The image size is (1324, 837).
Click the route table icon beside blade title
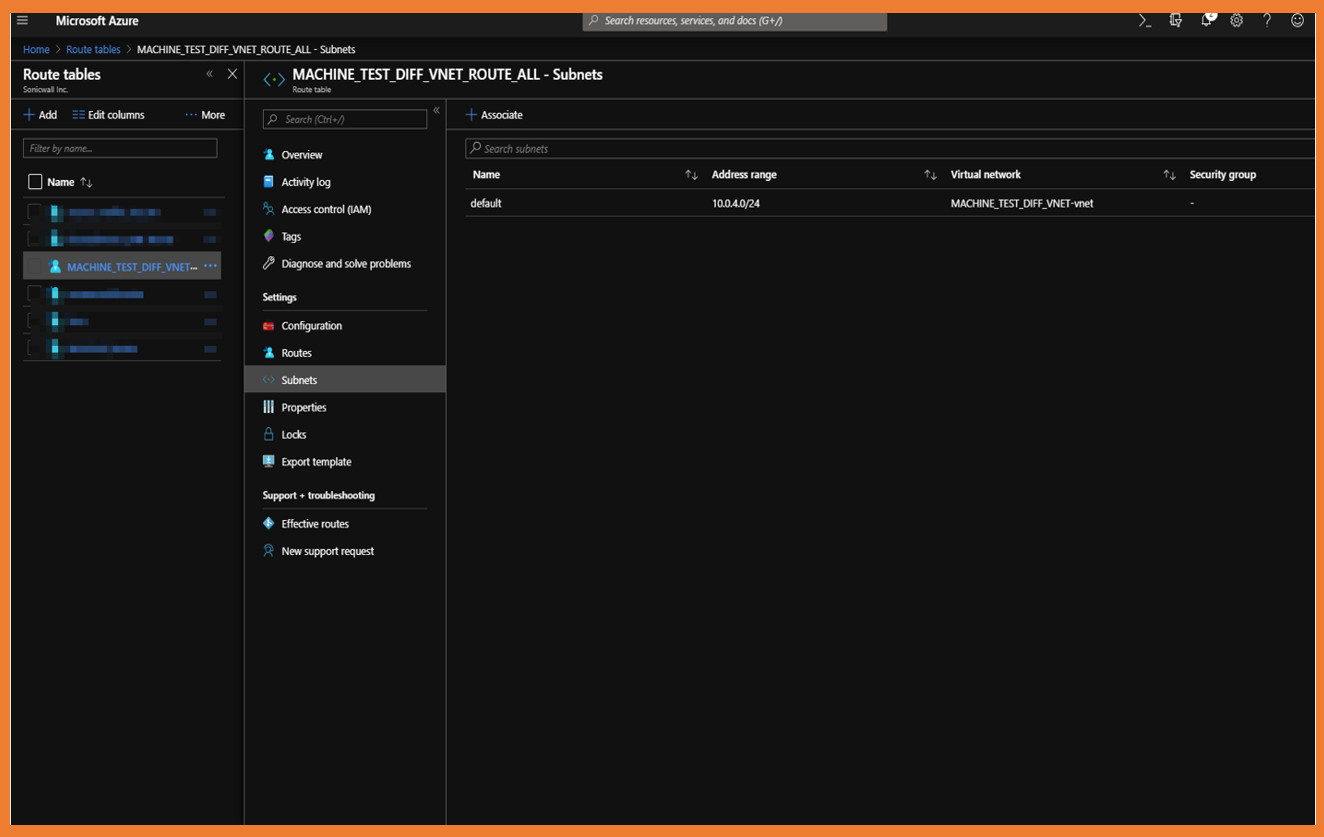(274, 79)
